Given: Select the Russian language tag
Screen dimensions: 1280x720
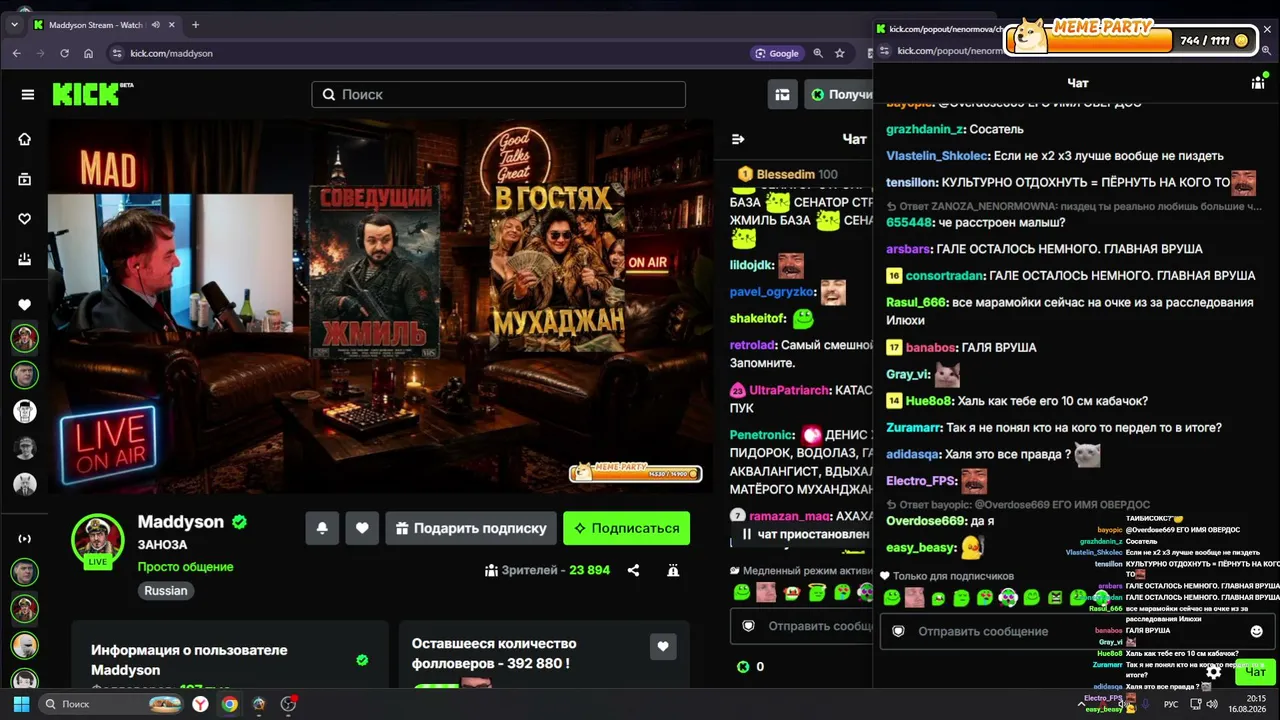Looking at the screenshot, I should click(x=166, y=591).
